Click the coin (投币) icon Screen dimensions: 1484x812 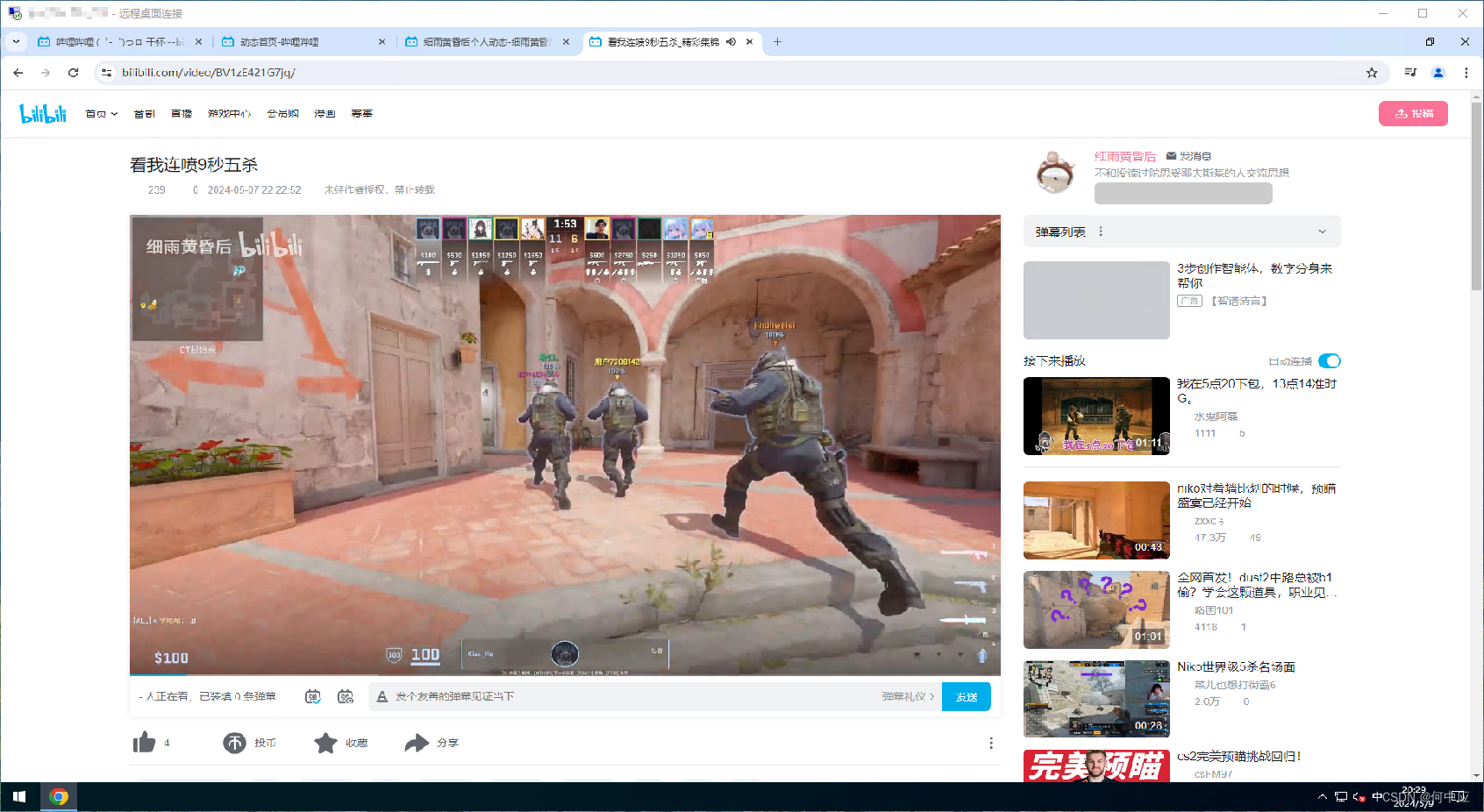[x=234, y=743]
